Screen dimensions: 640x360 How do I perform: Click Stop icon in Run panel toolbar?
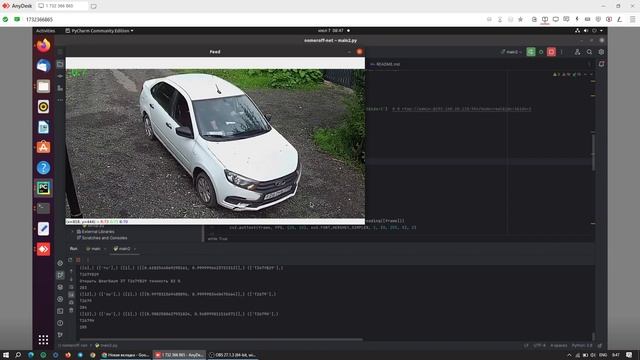click(78, 260)
